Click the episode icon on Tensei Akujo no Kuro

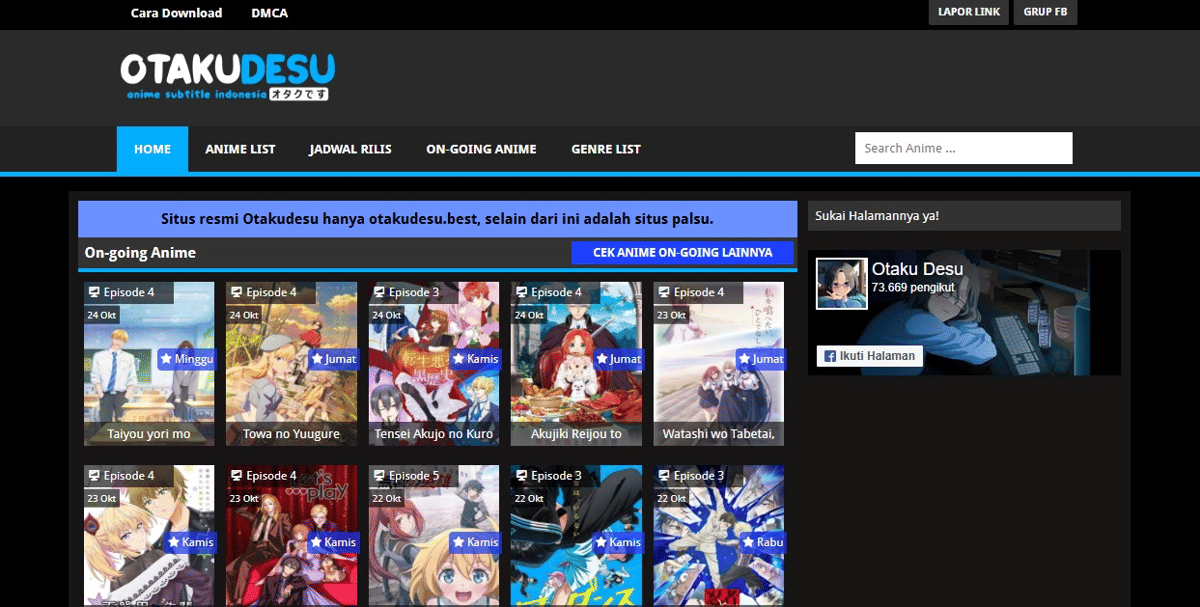coord(379,291)
